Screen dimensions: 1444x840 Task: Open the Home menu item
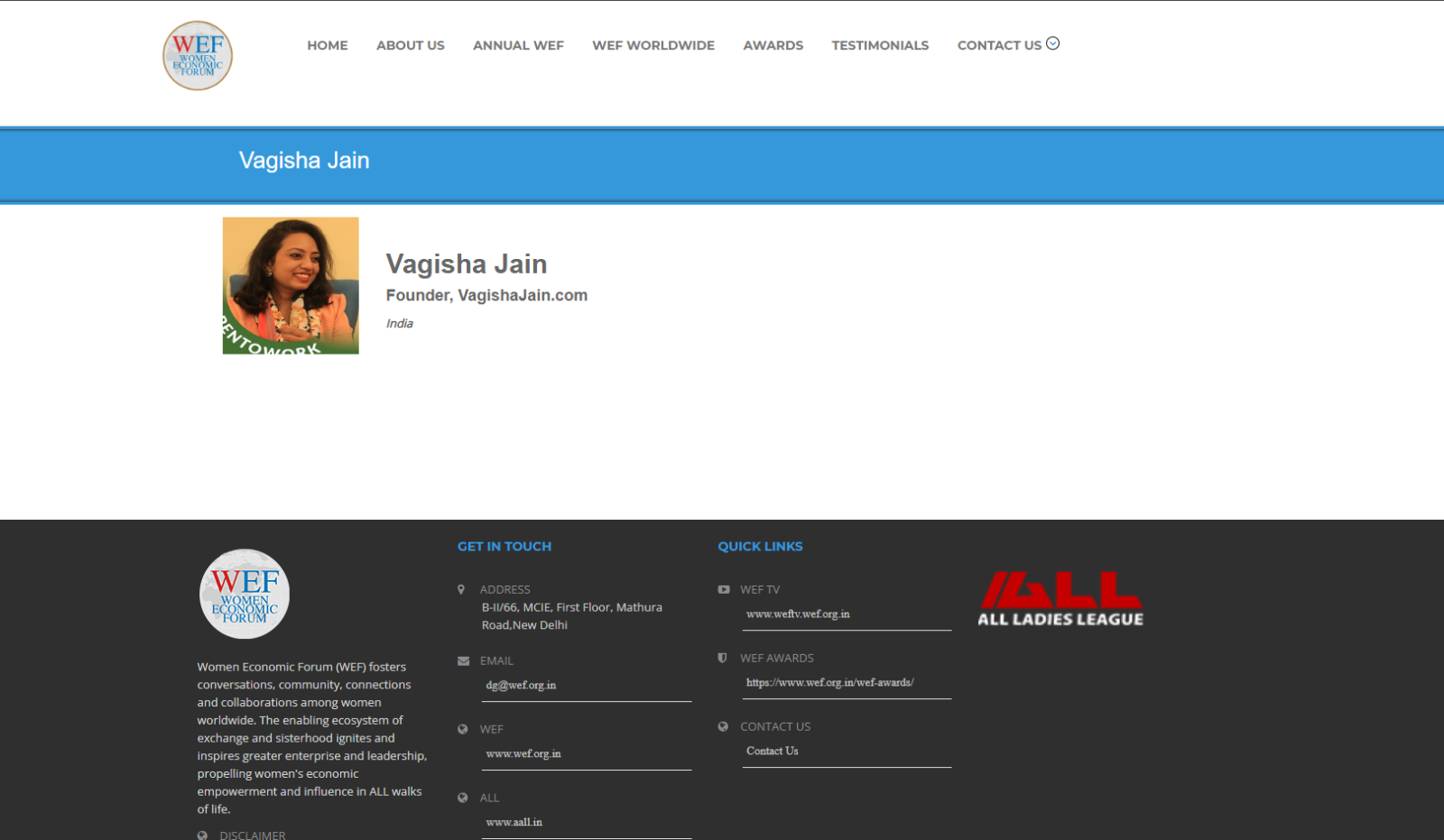point(327,45)
